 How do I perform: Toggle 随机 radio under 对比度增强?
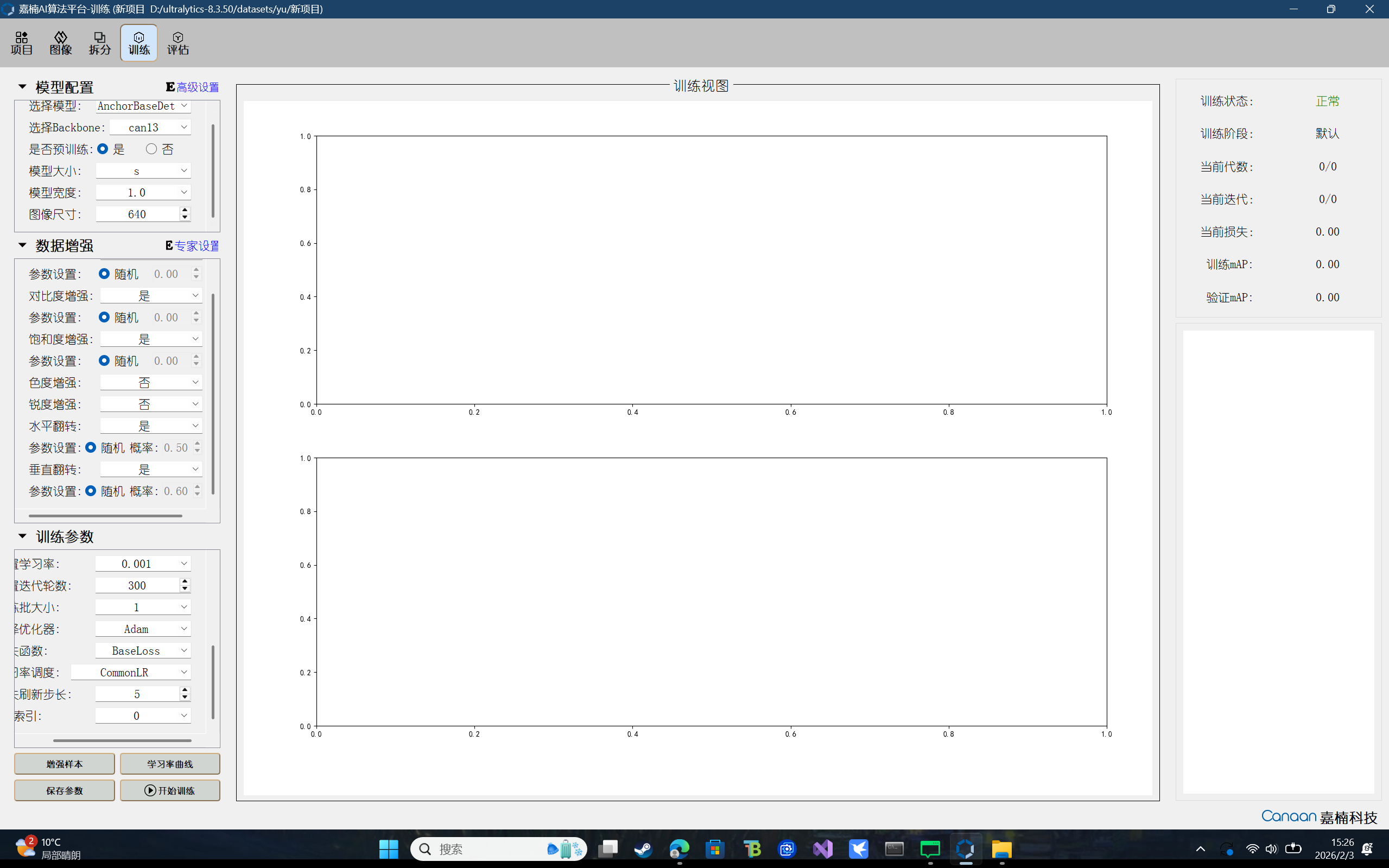(104, 318)
